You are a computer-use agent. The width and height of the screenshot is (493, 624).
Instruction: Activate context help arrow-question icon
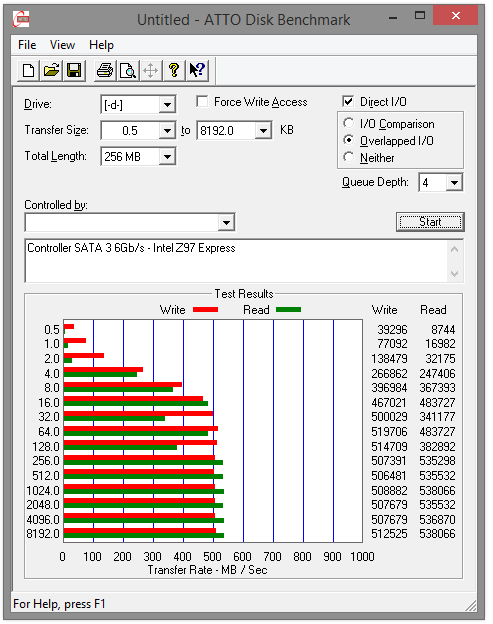tap(197, 71)
